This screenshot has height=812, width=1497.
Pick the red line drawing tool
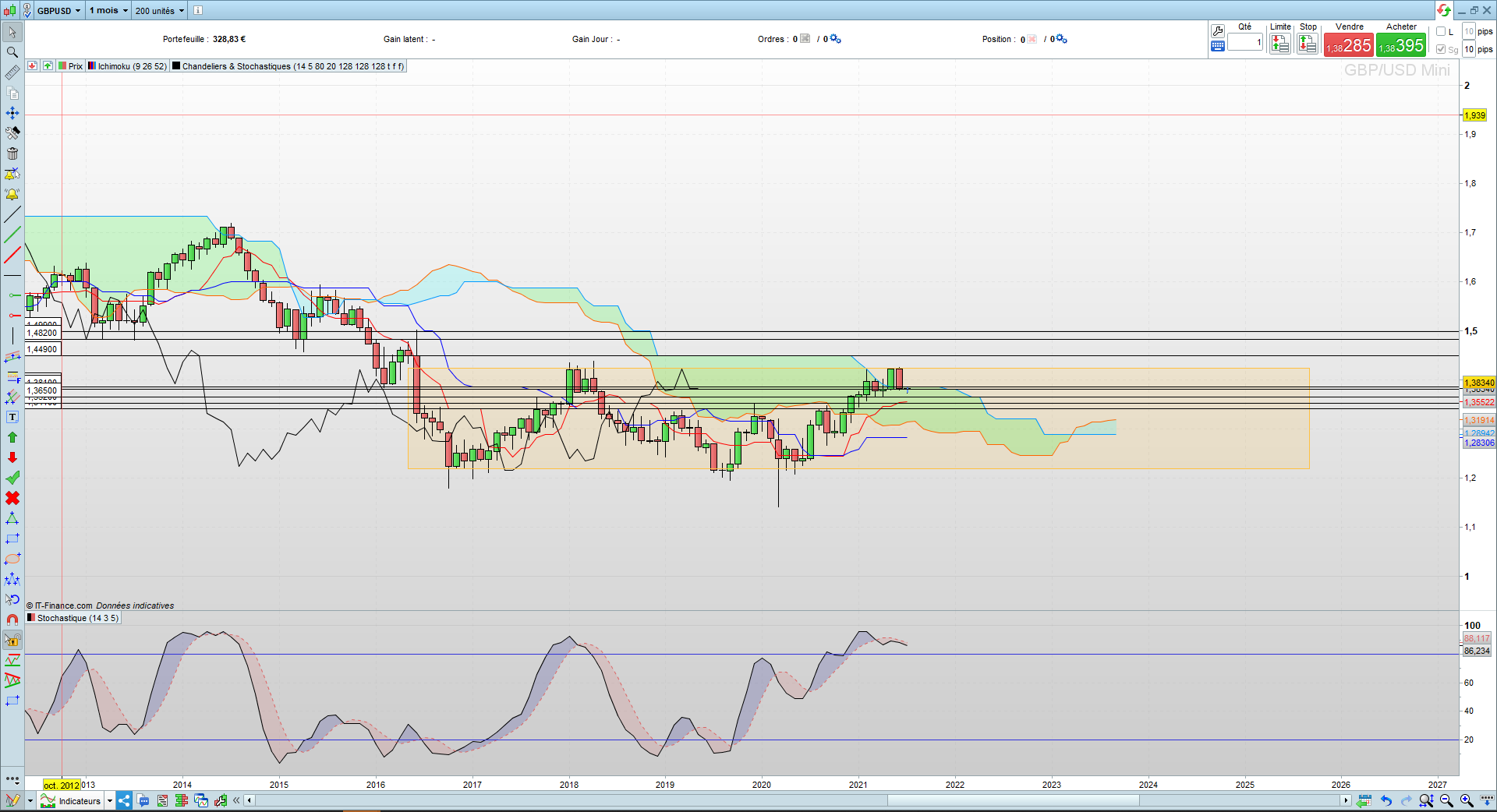(x=12, y=255)
